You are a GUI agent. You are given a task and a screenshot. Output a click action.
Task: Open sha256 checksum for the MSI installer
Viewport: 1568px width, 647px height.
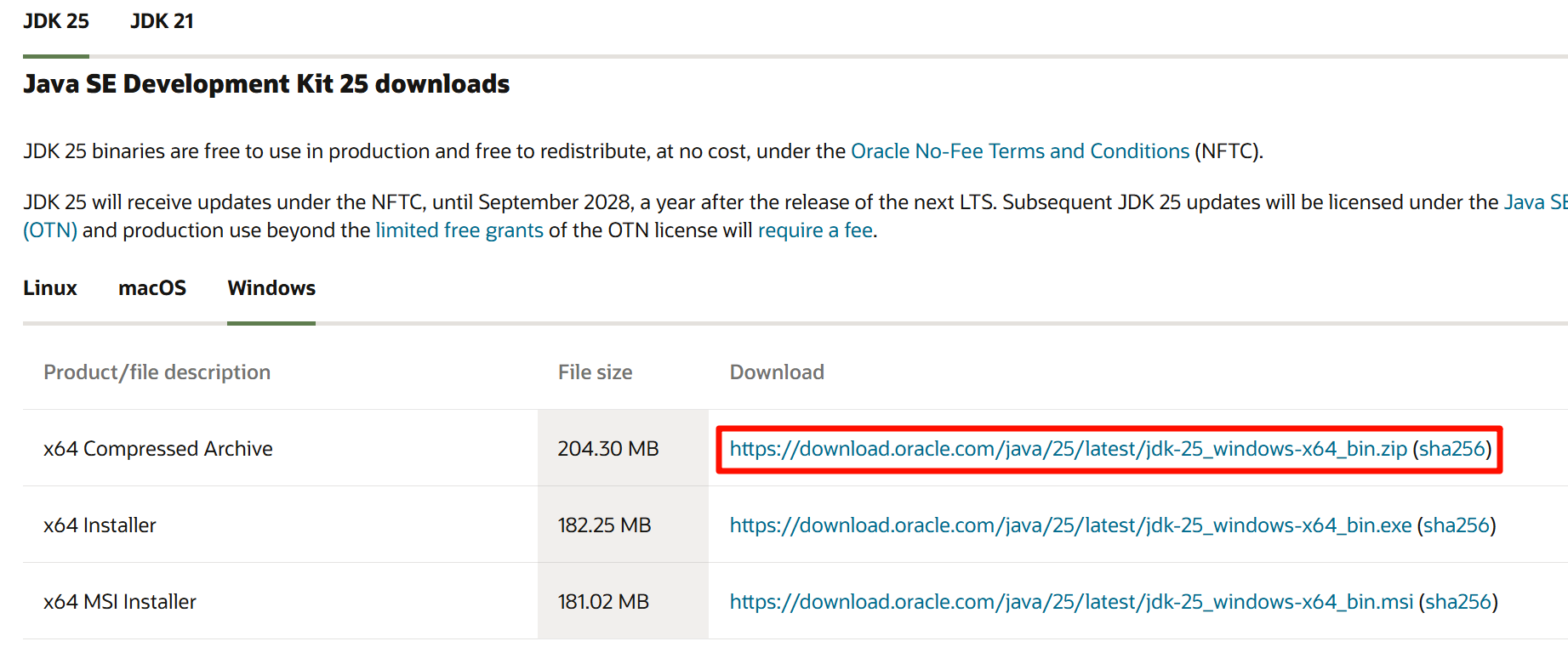1457,602
